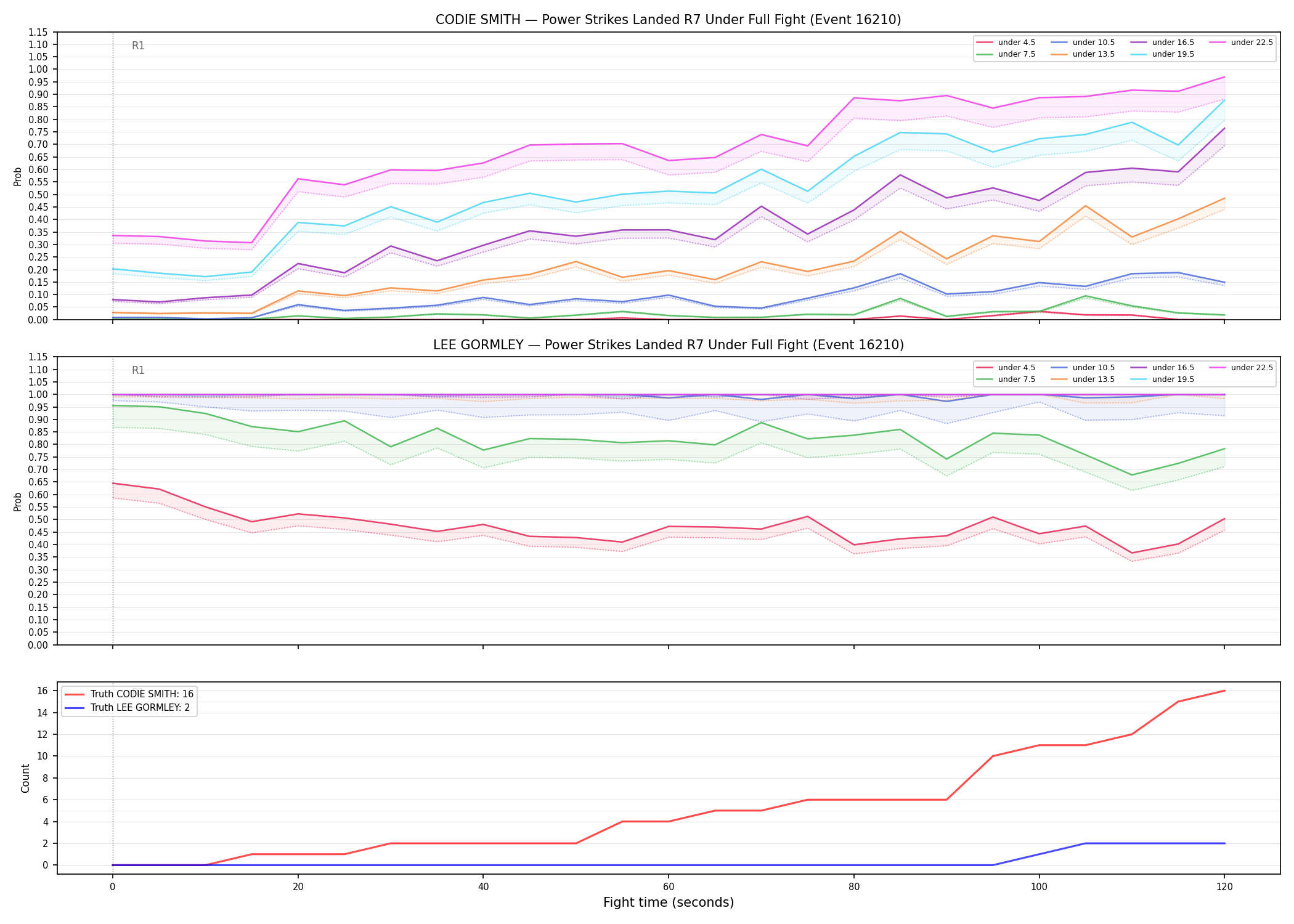The image size is (1294, 924).
Task: Click x-axis tick label '120'
Action: (1224, 886)
